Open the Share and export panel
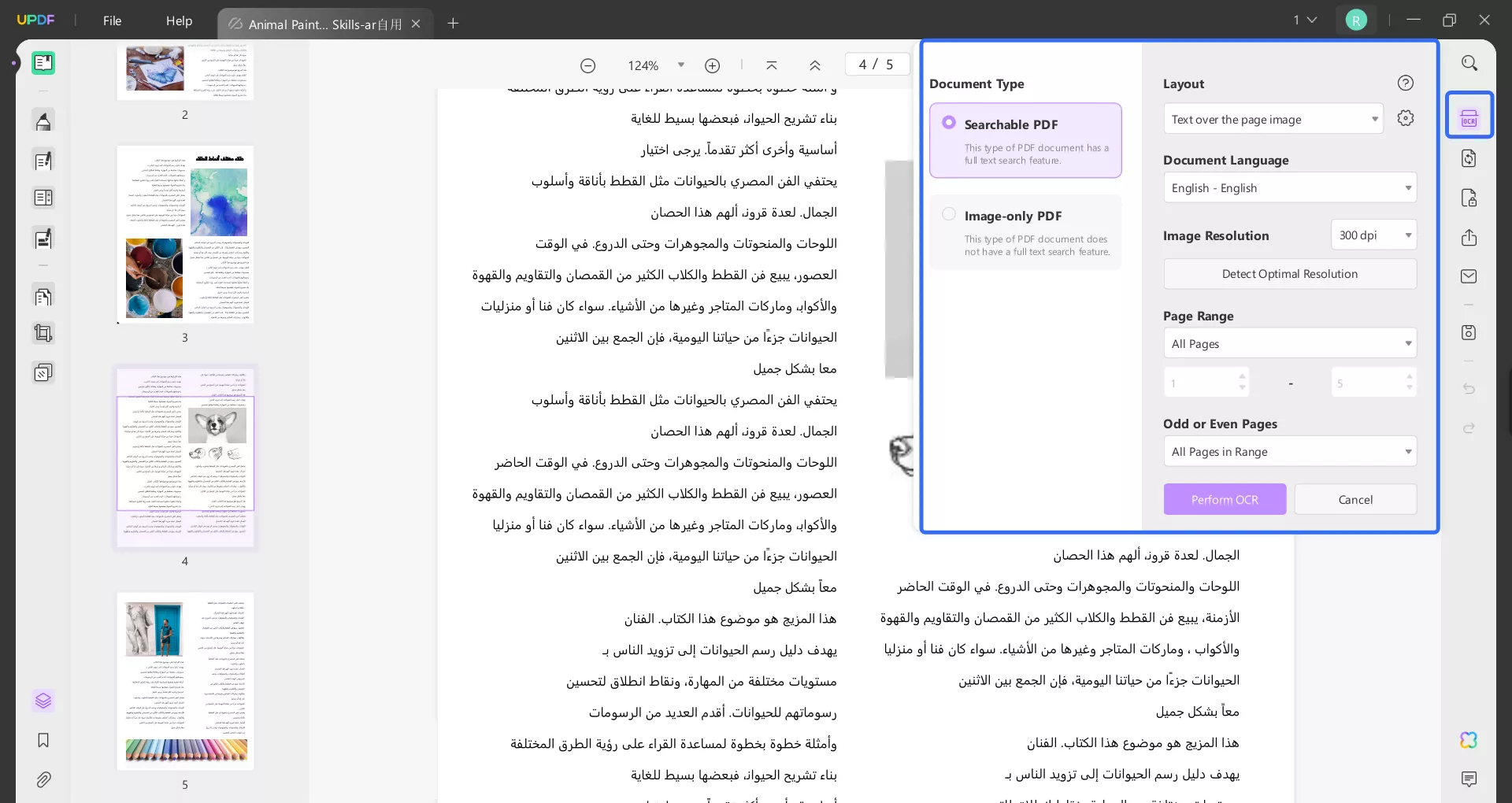1512x803 pixels. click(x=1469, y=237)
